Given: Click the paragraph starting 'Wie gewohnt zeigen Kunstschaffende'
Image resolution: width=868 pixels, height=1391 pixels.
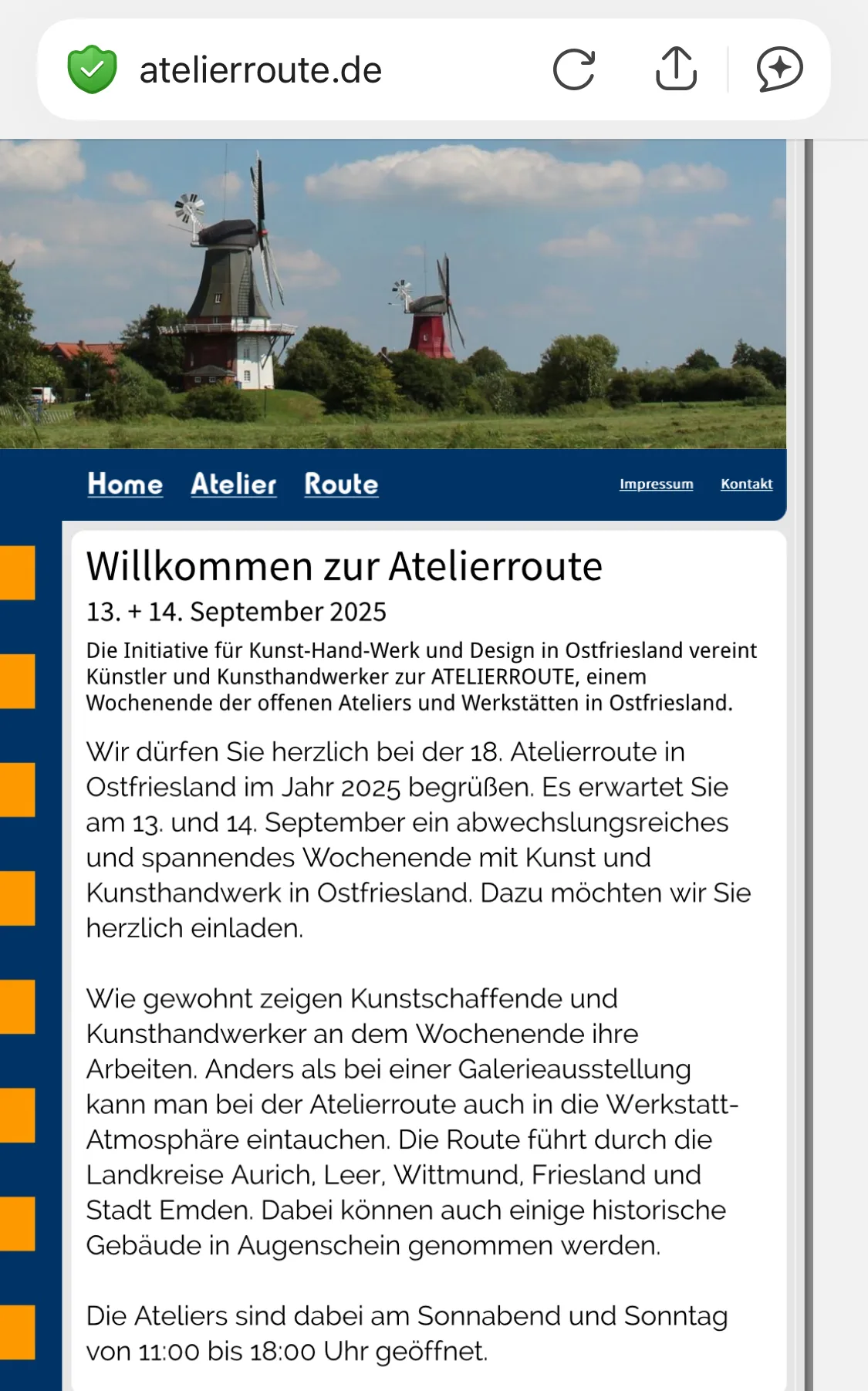Looking at the screenshot, I should click(413, 1122).
